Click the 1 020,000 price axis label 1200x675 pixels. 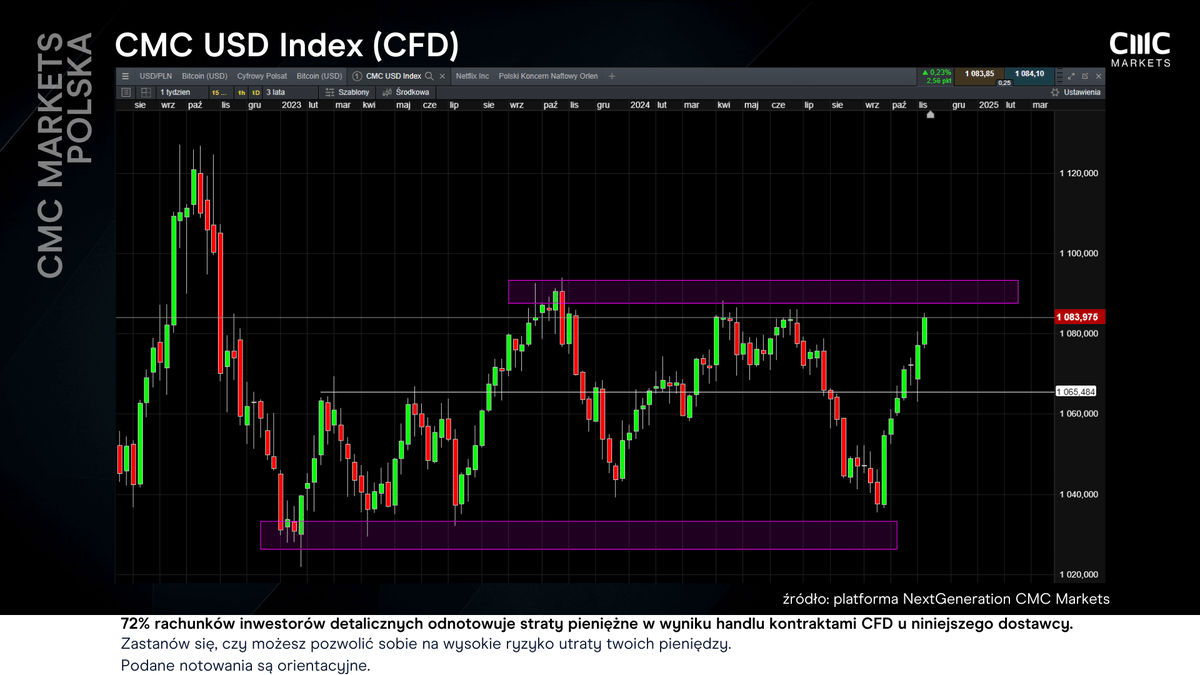pyautogui.click(x=1080, y=574)
